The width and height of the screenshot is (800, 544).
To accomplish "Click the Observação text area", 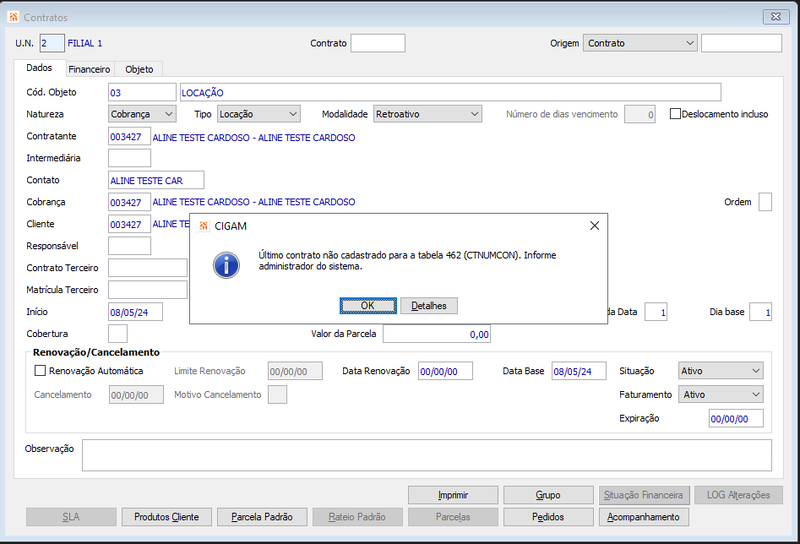I will (427, 455).
